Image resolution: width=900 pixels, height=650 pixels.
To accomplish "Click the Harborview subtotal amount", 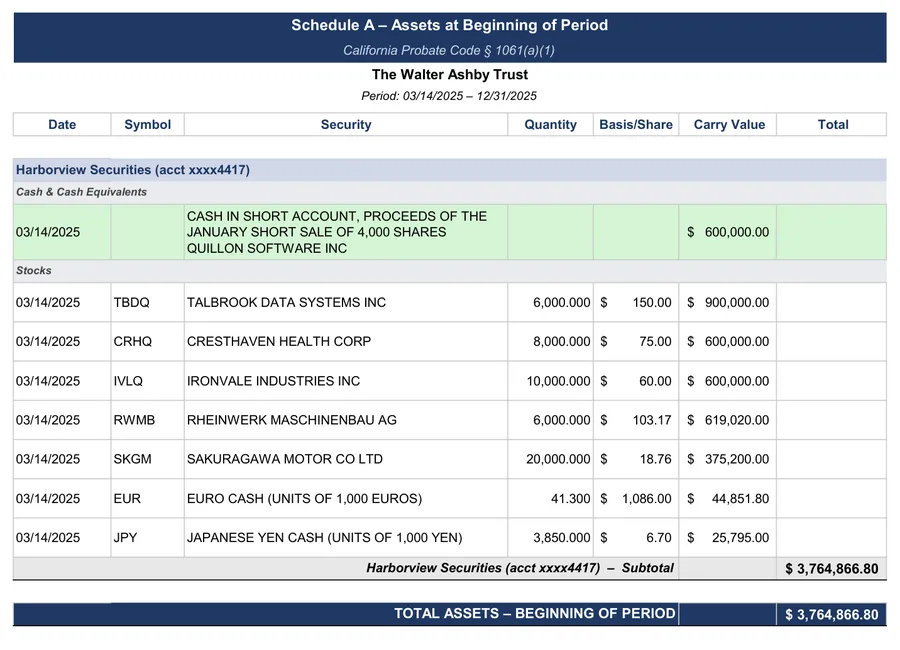I will (832, 568).
